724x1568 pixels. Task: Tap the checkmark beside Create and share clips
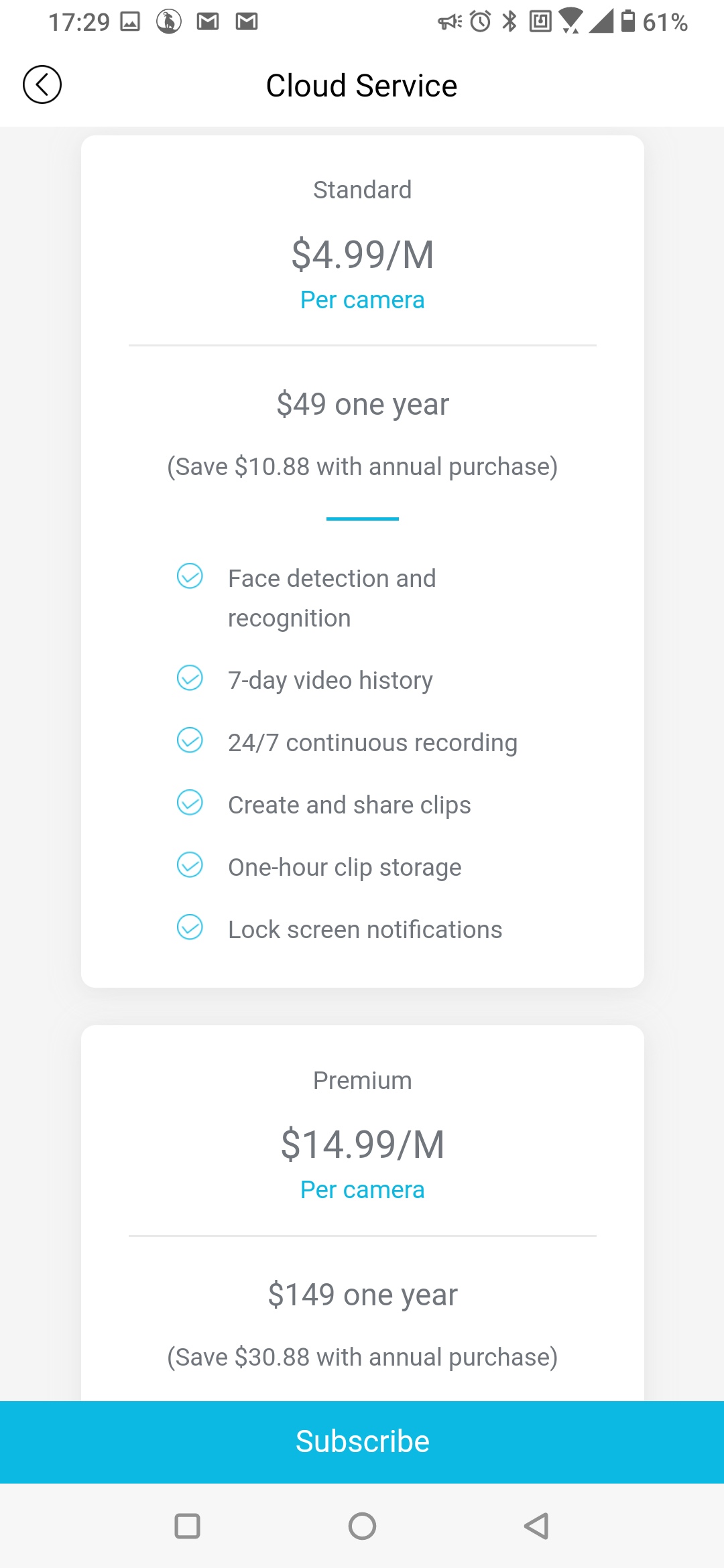(190, 802)
